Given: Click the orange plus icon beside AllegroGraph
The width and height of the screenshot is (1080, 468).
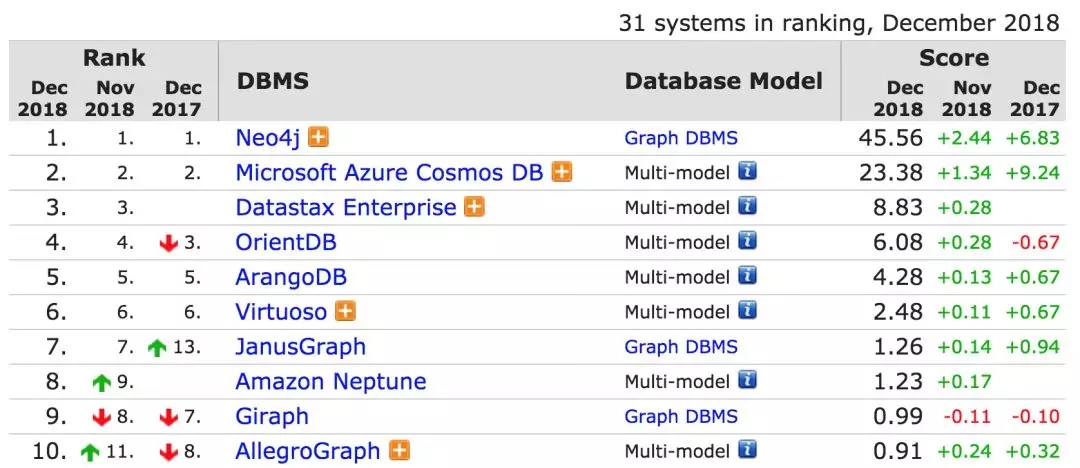Looking at the screenshot, I should point(399,451).
